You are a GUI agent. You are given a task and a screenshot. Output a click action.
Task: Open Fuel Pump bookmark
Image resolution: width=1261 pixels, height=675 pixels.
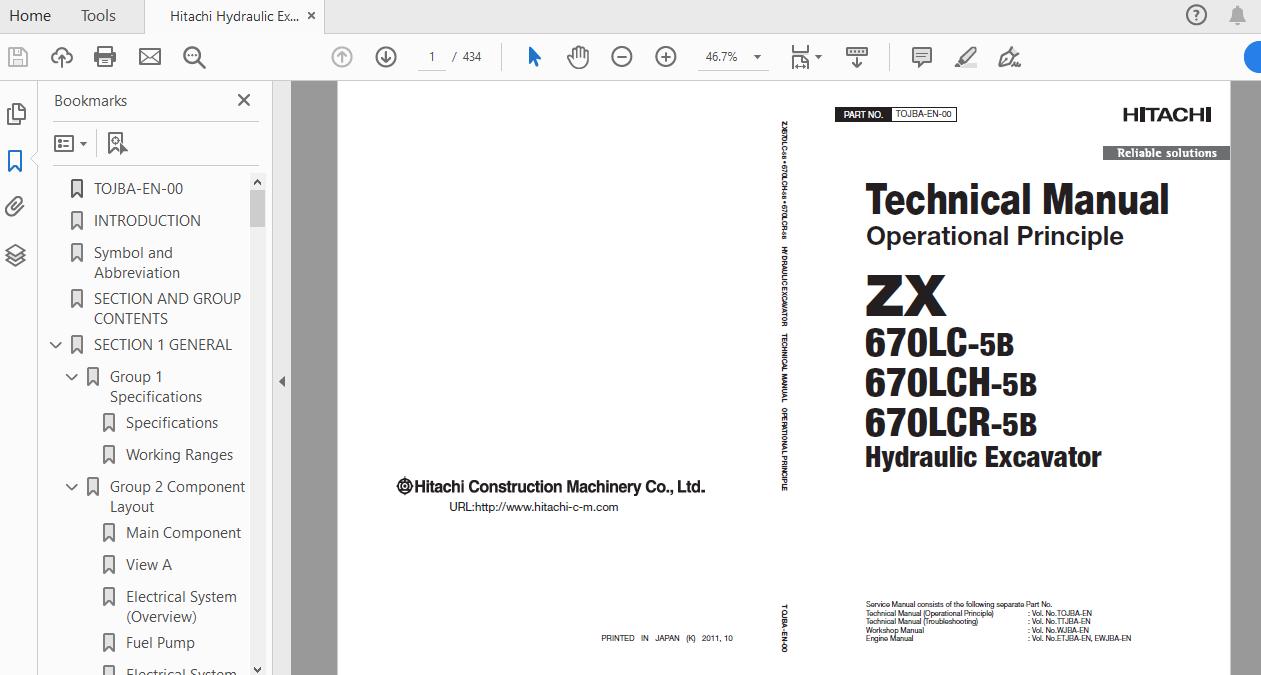(x=160, y=643)
